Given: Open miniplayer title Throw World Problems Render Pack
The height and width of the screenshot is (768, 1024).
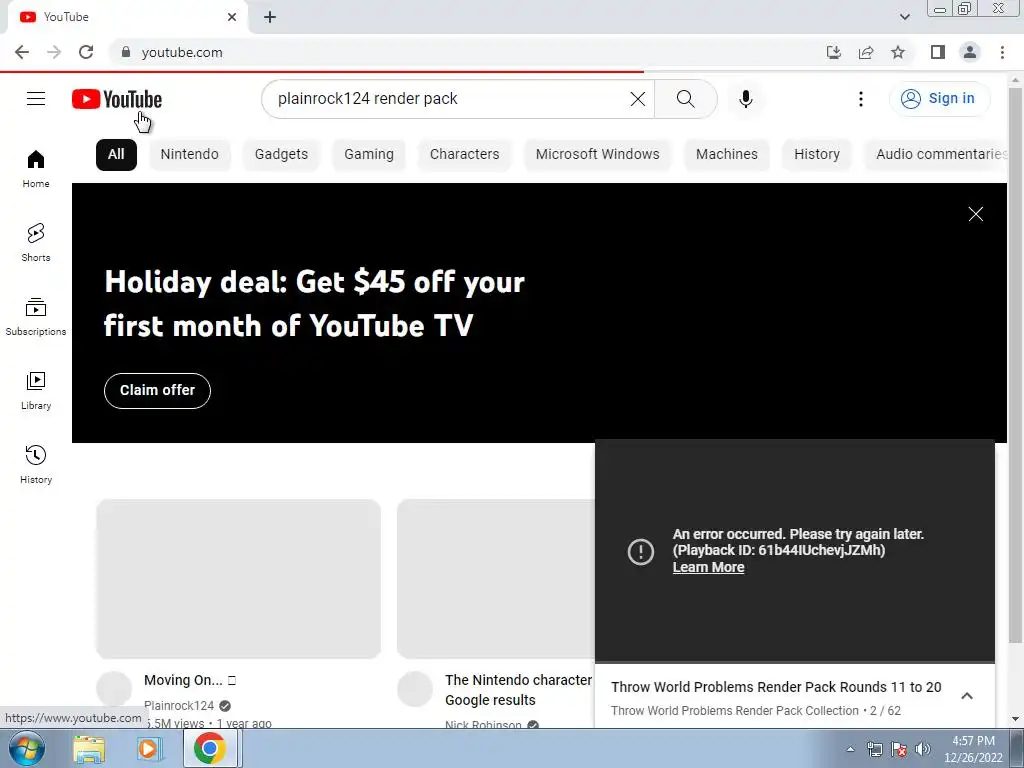Looking at the screenshot, I should tap(776, 687).
